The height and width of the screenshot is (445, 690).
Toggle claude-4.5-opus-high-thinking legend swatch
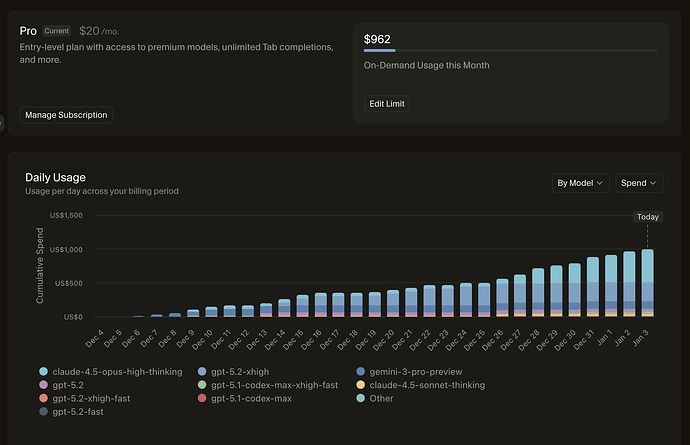43,371
